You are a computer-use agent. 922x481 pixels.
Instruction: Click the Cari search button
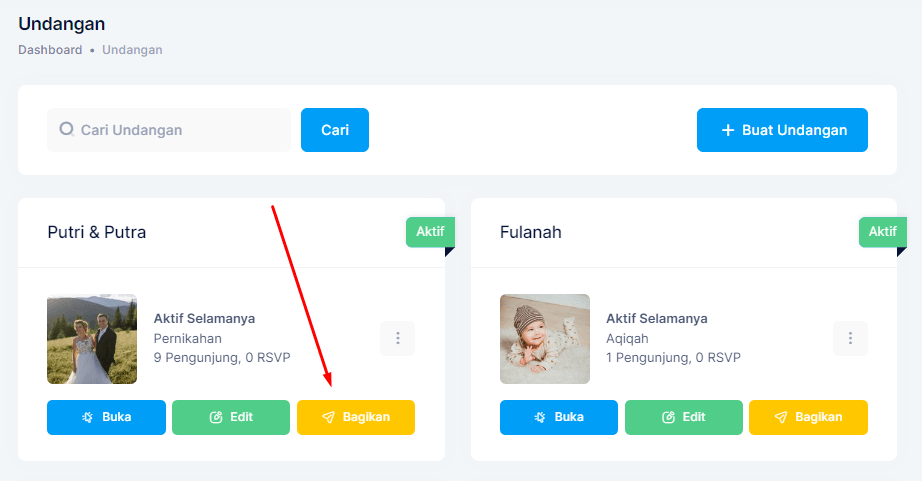click(x=335, y=130)
